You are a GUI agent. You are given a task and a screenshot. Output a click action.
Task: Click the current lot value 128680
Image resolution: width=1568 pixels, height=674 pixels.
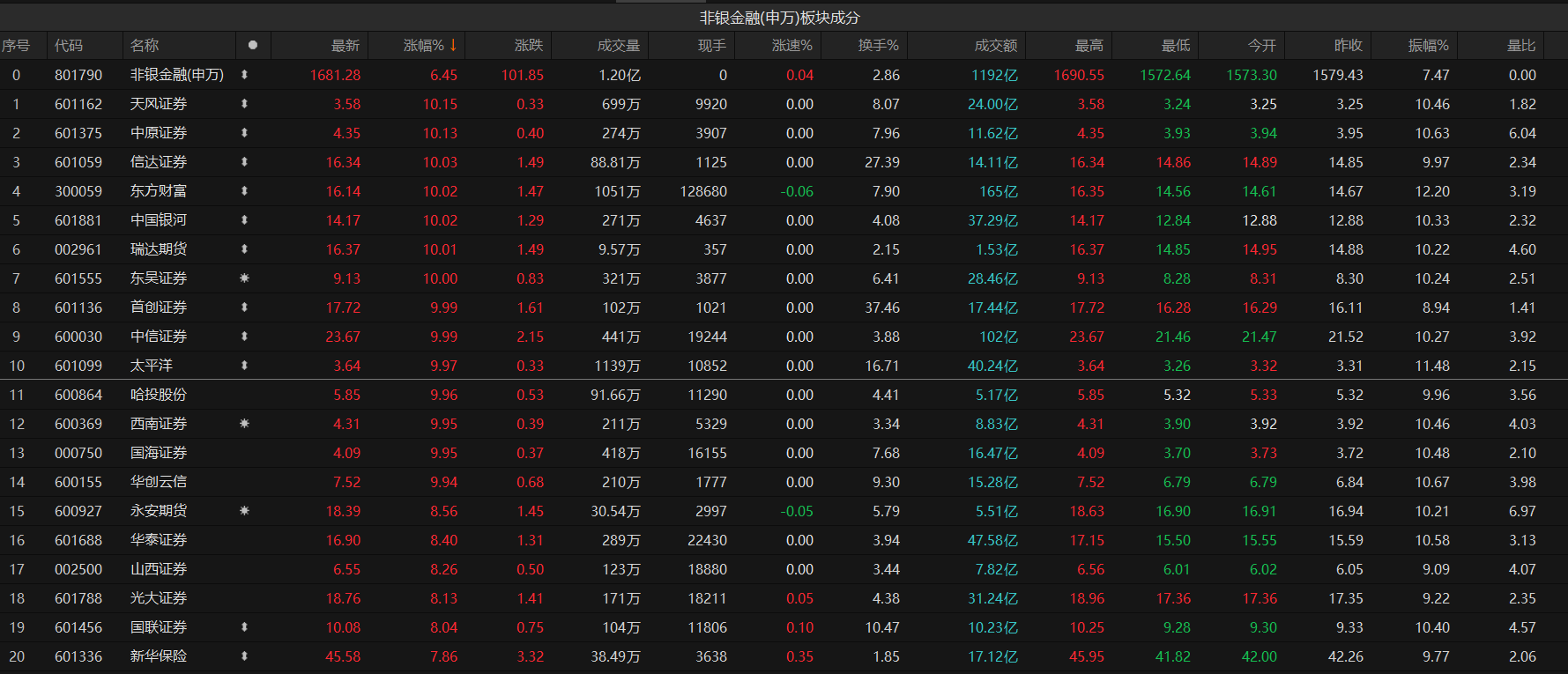click(x=703, y=191)
